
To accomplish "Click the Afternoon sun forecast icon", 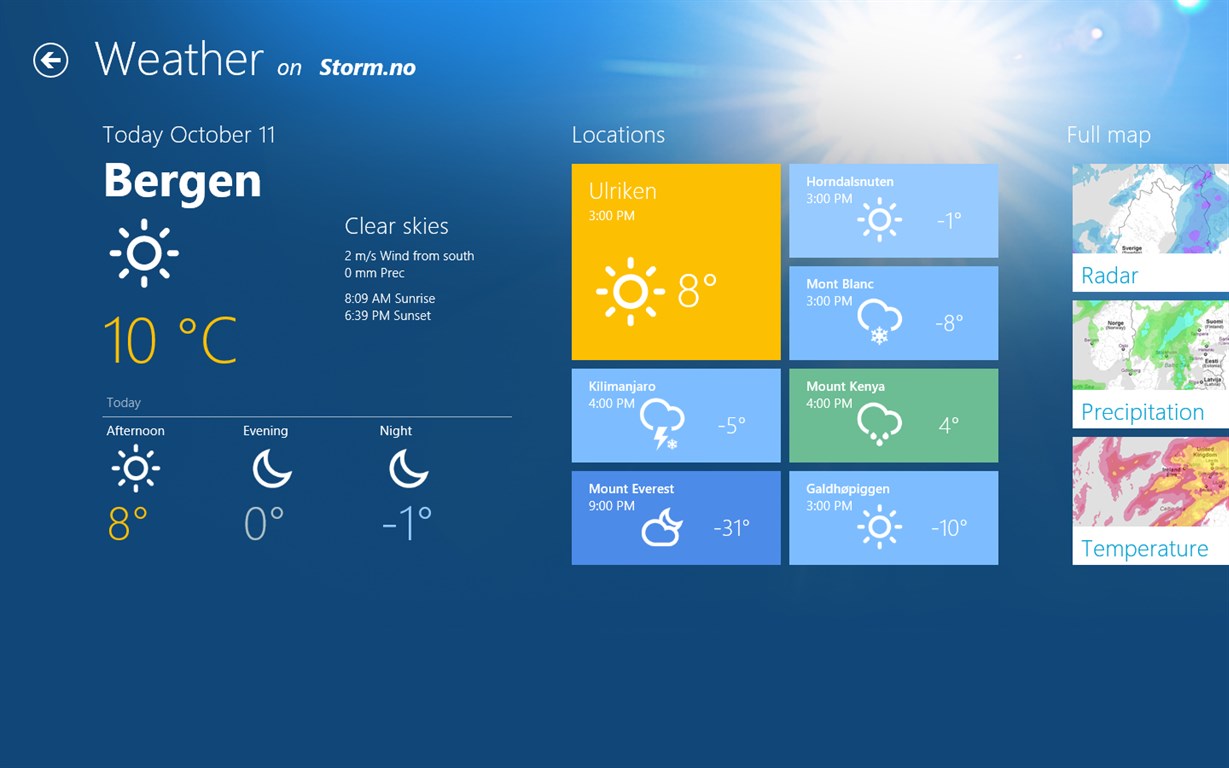I will pos(135,468).
